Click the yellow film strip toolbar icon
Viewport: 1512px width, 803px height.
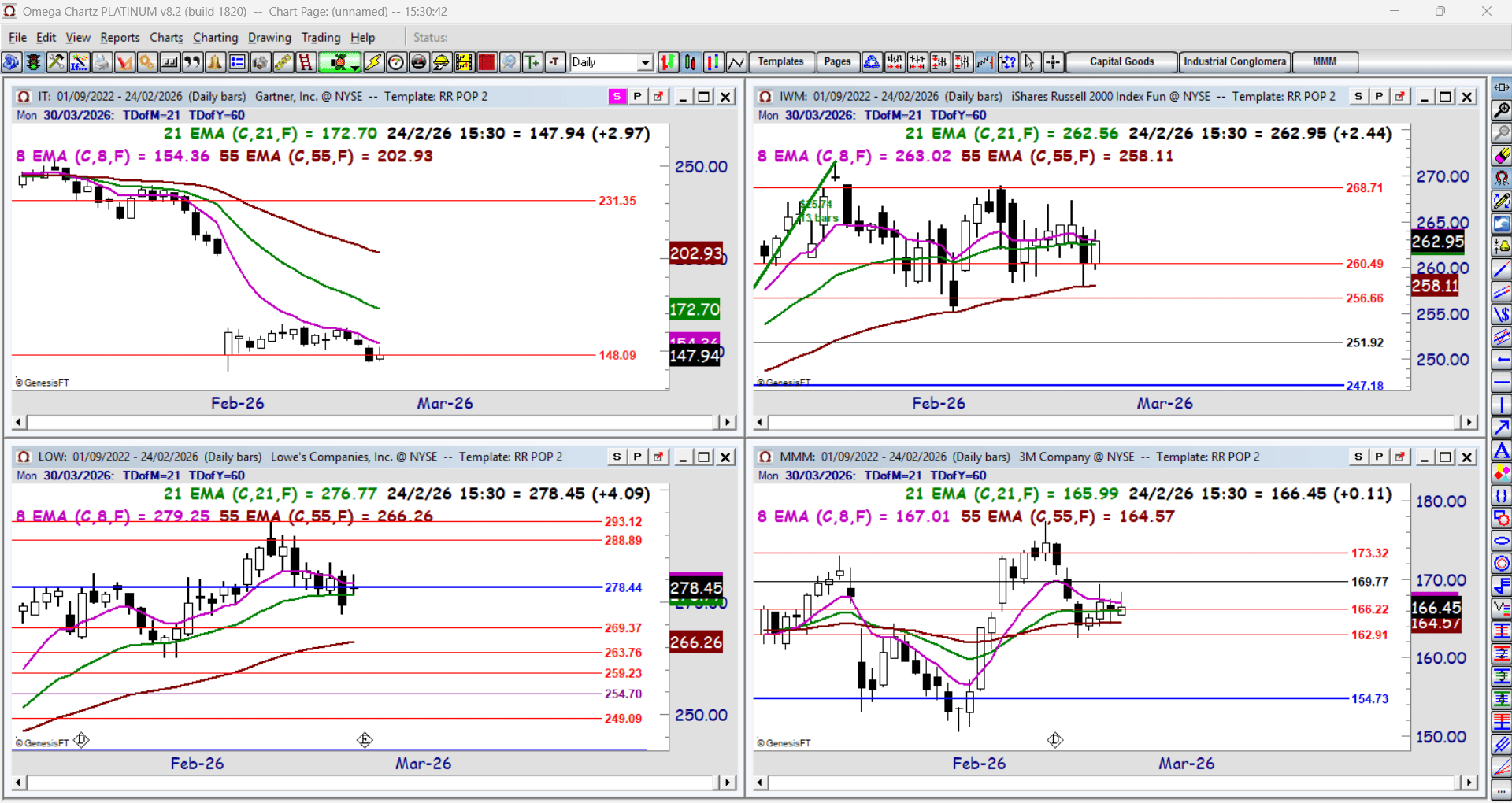(x=464, y=62)
